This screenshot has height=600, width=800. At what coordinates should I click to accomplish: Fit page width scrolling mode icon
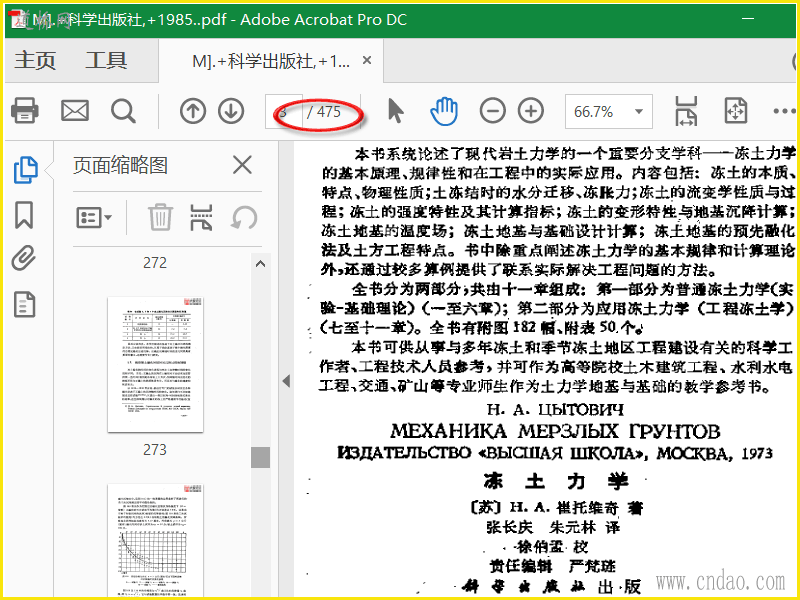686,111
